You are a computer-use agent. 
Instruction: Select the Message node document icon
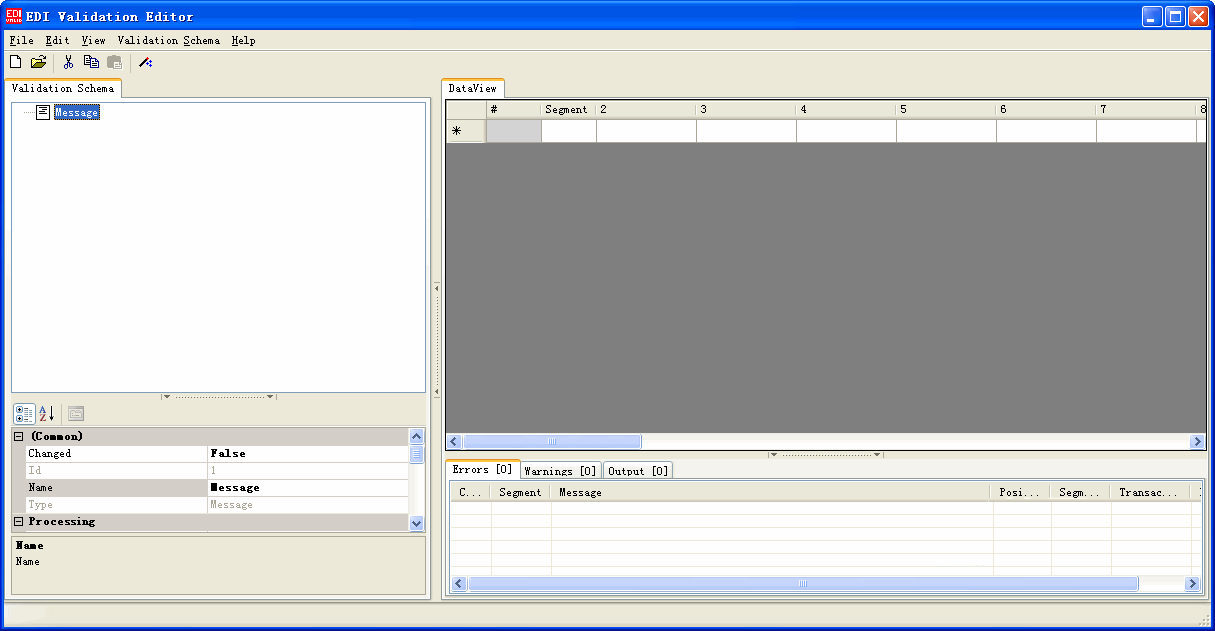43,112
